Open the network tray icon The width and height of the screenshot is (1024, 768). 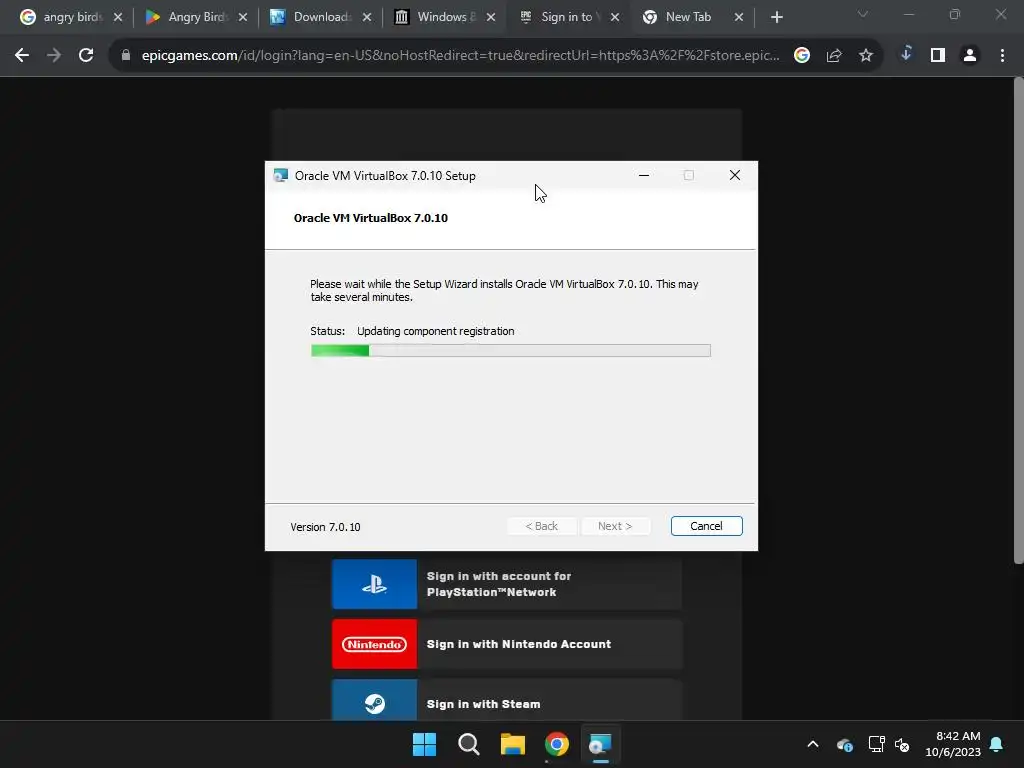(x=876, y=744)
